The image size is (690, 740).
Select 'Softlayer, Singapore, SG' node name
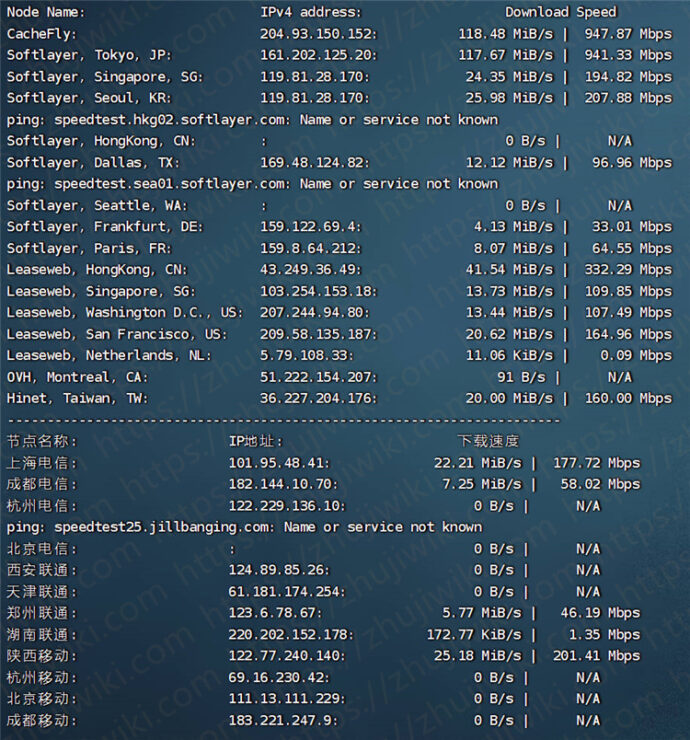(105, 77)
